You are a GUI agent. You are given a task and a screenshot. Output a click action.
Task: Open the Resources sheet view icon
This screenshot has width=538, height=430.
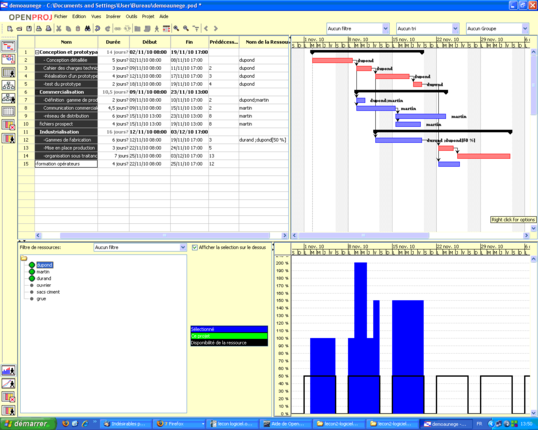[9, 72]
